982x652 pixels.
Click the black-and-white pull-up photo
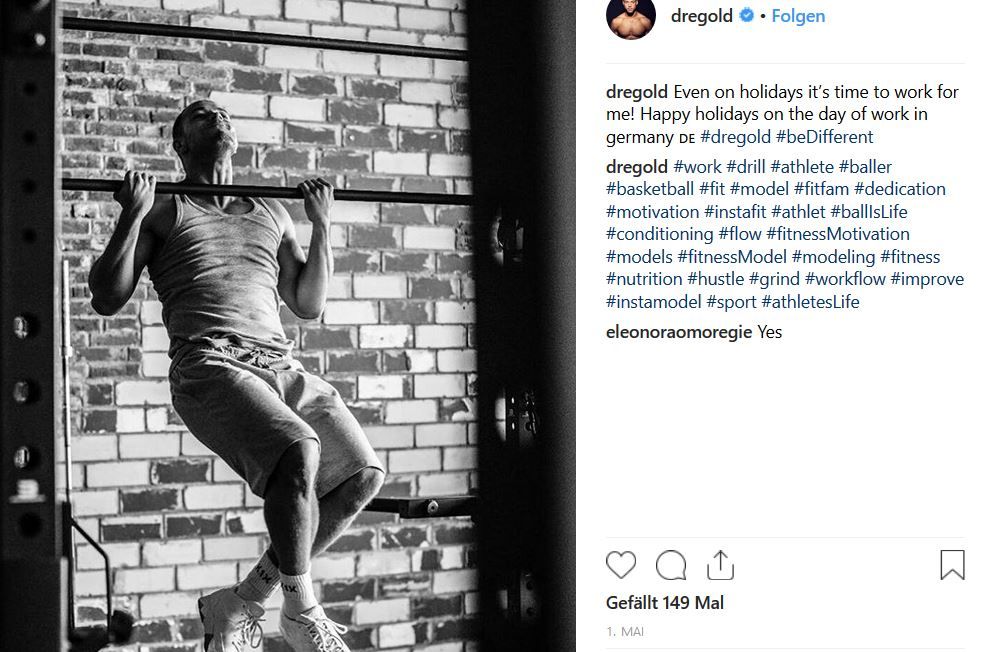point(287,326)
